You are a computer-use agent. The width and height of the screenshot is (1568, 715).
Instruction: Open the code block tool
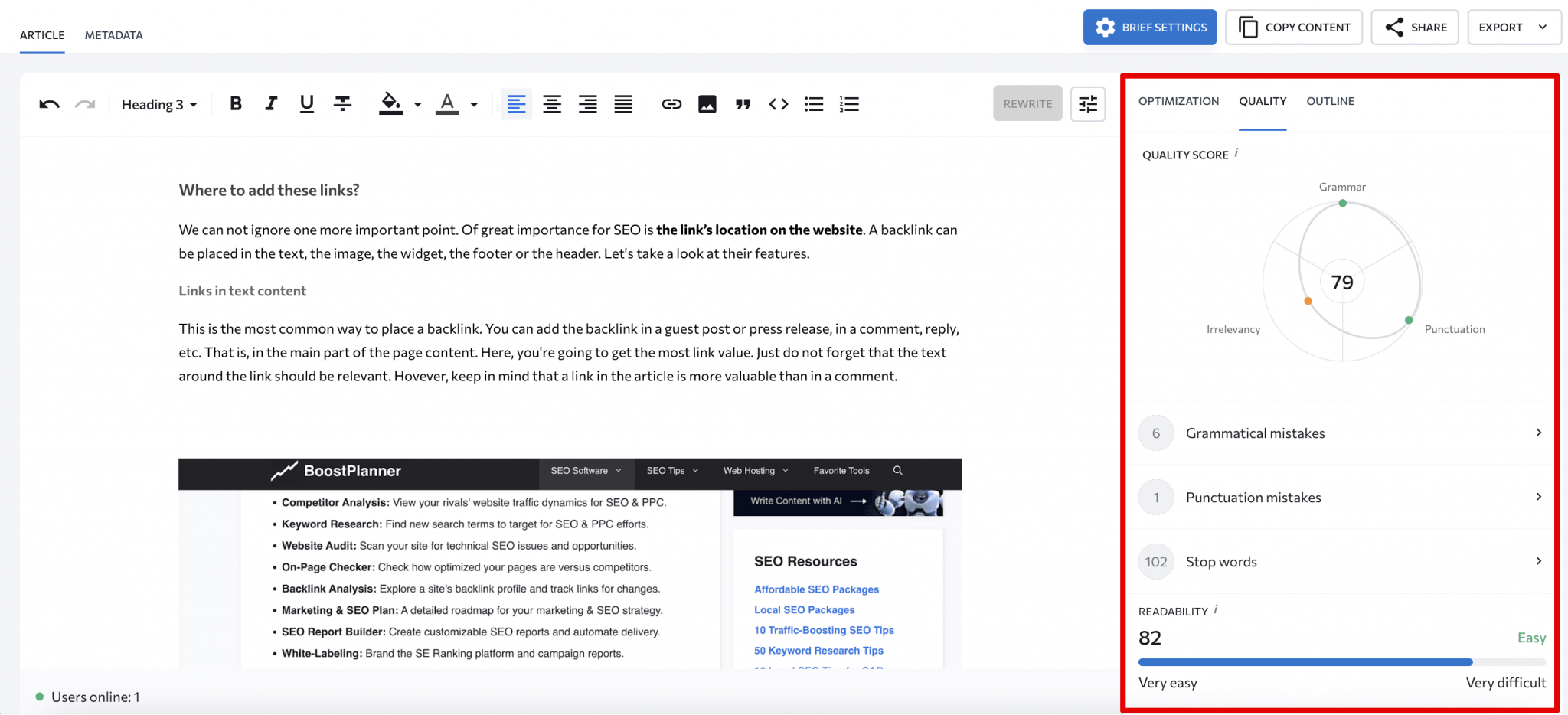(x=778, y=103)
